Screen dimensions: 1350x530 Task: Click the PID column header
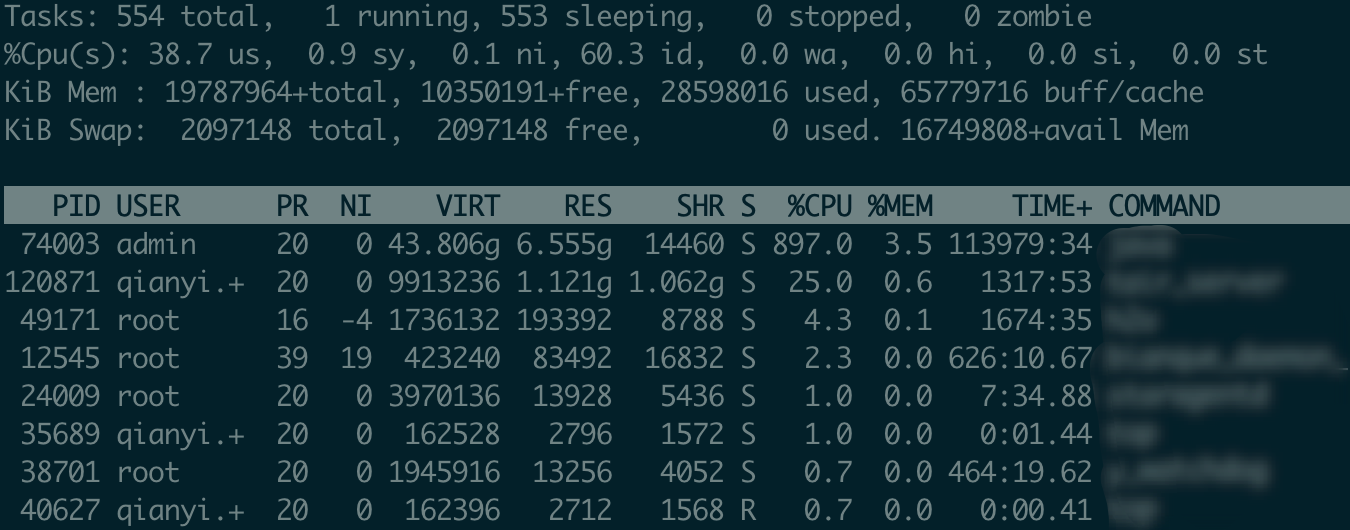pyautogui.click(x=76, y=207)
